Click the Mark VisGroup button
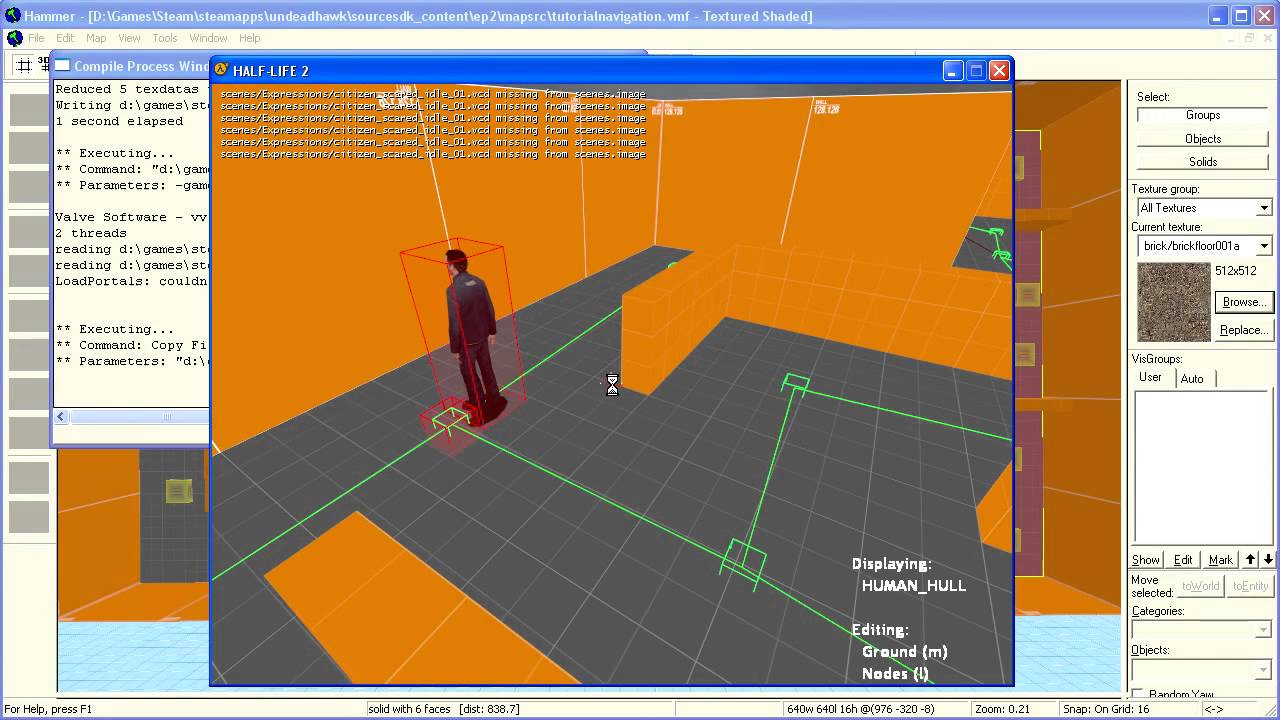The height and width of the screenshot is (720, 1280). point(1221,560)
